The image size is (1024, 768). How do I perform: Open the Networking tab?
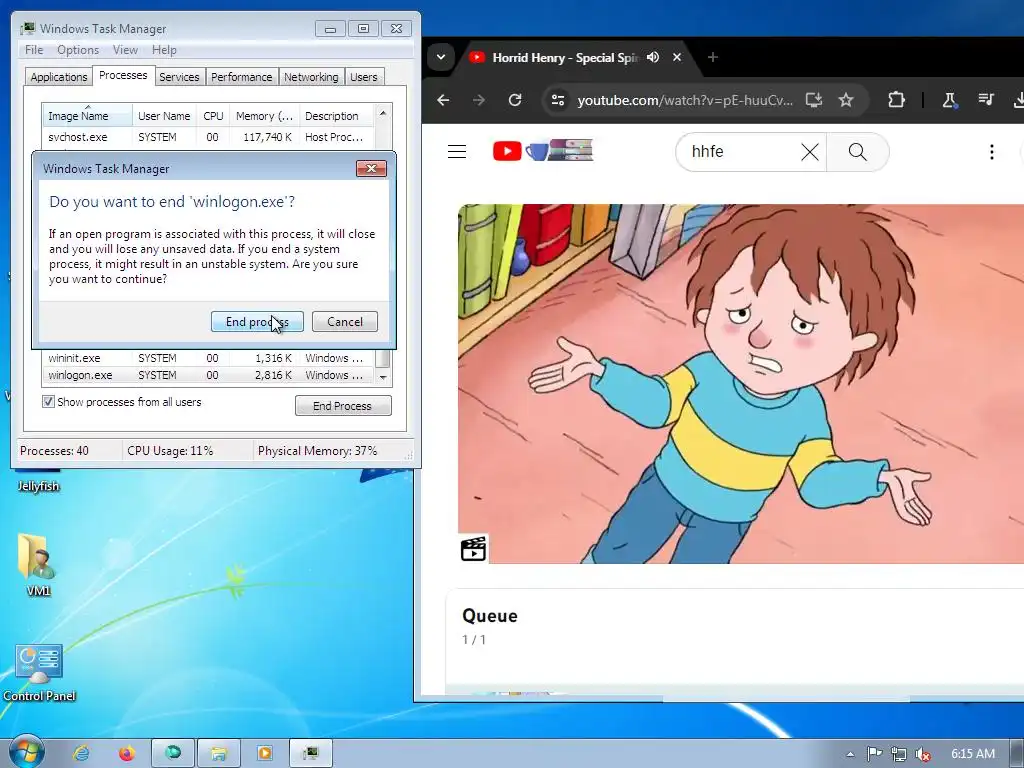[x=311, y=77]
